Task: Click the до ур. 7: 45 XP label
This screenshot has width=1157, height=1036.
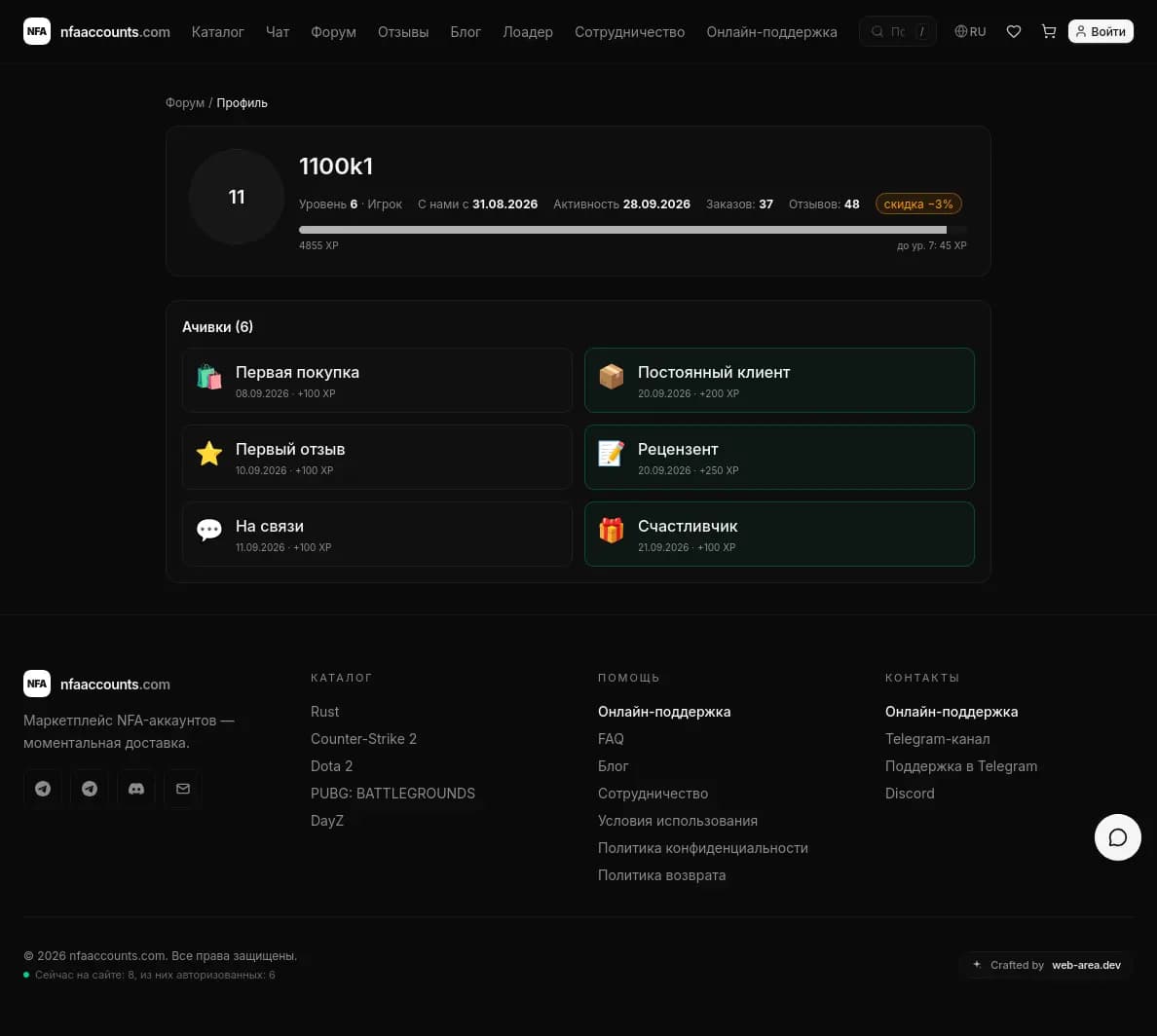Action: coord(931,245)
